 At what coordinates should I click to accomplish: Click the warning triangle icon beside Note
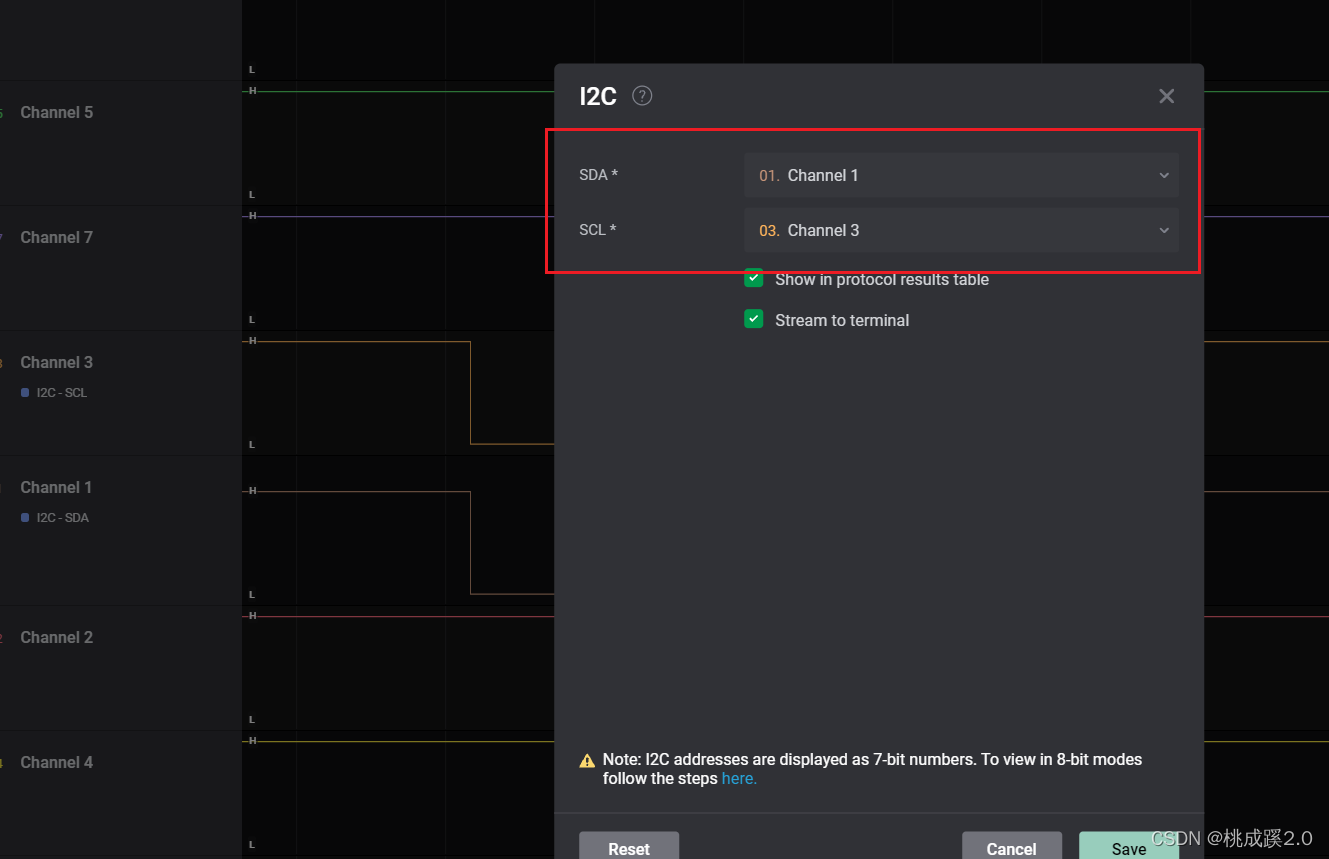587,760
